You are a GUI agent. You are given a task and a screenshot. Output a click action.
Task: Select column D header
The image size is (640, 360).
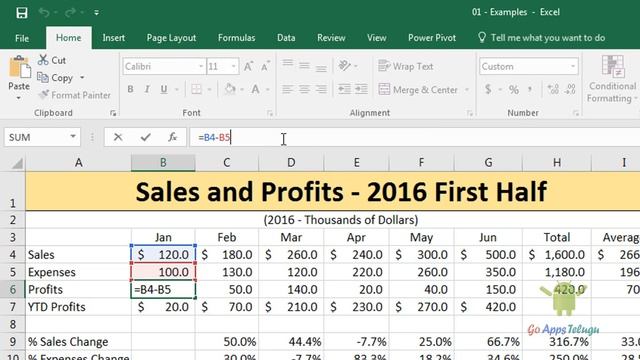point(291,163)
